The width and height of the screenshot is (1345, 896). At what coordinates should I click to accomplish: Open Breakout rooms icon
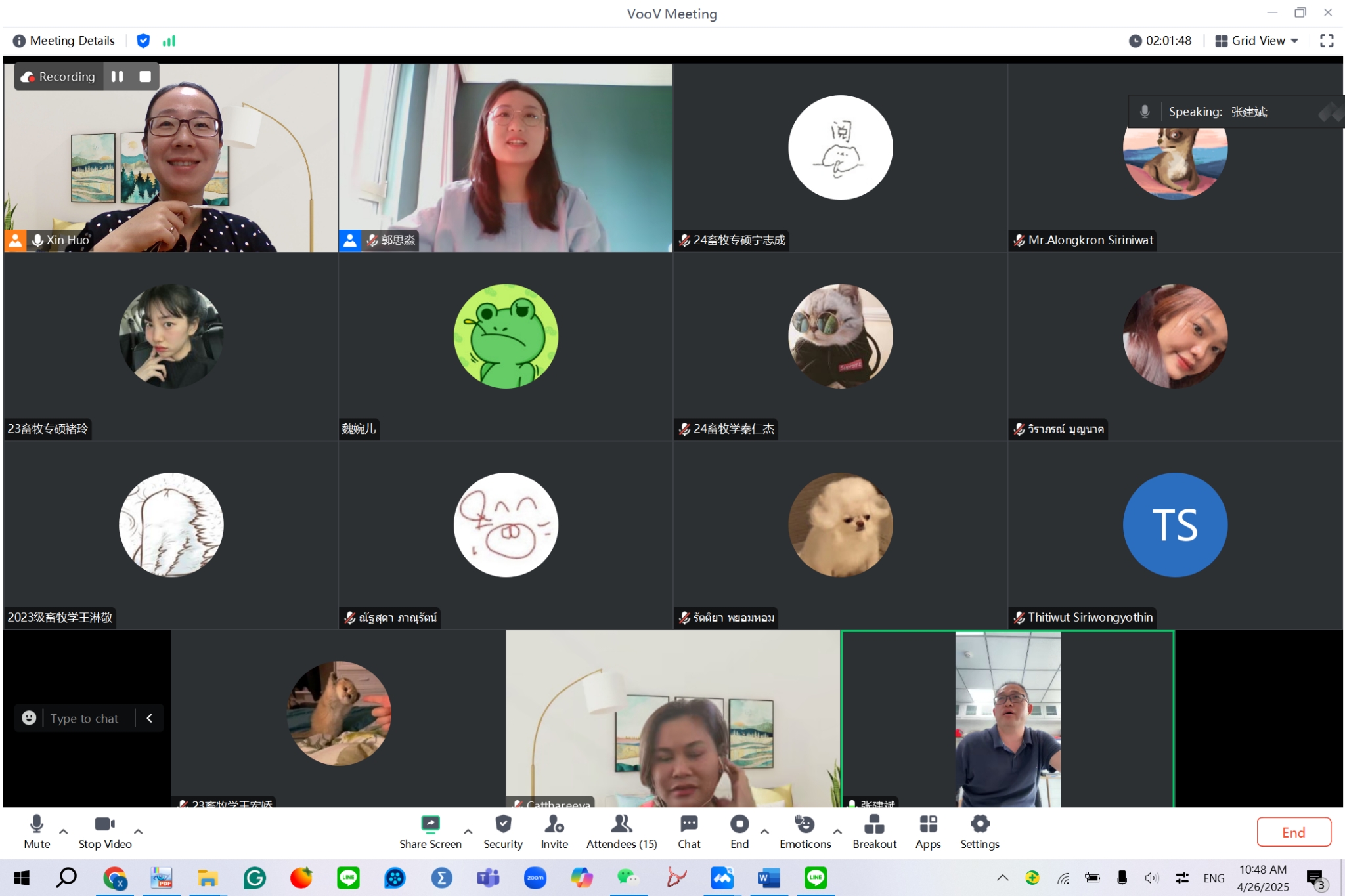click(x=874, y=824)
